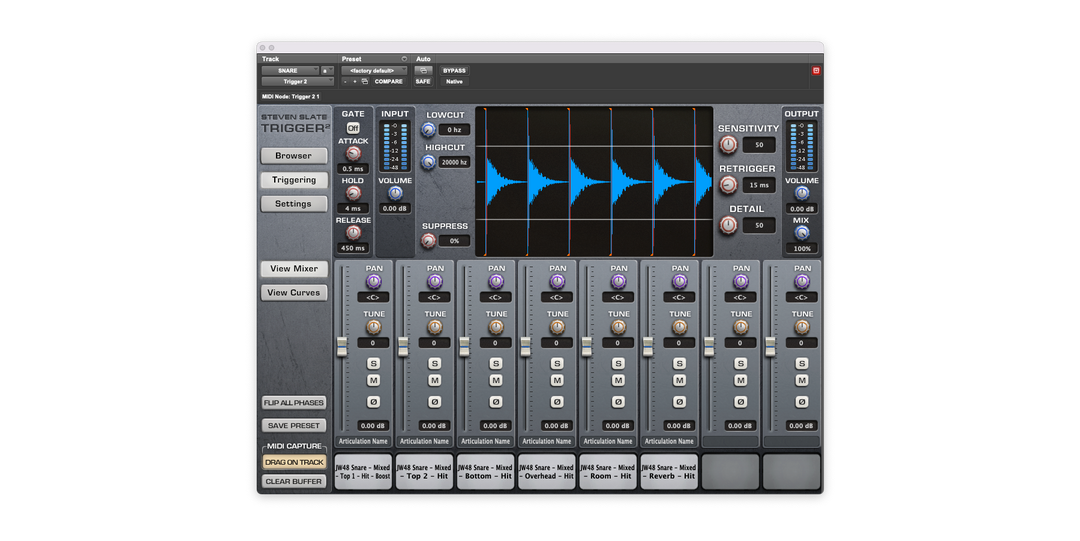
Task: Solo the Top 1 Hit Boost channel
Action: pos(374,363)
